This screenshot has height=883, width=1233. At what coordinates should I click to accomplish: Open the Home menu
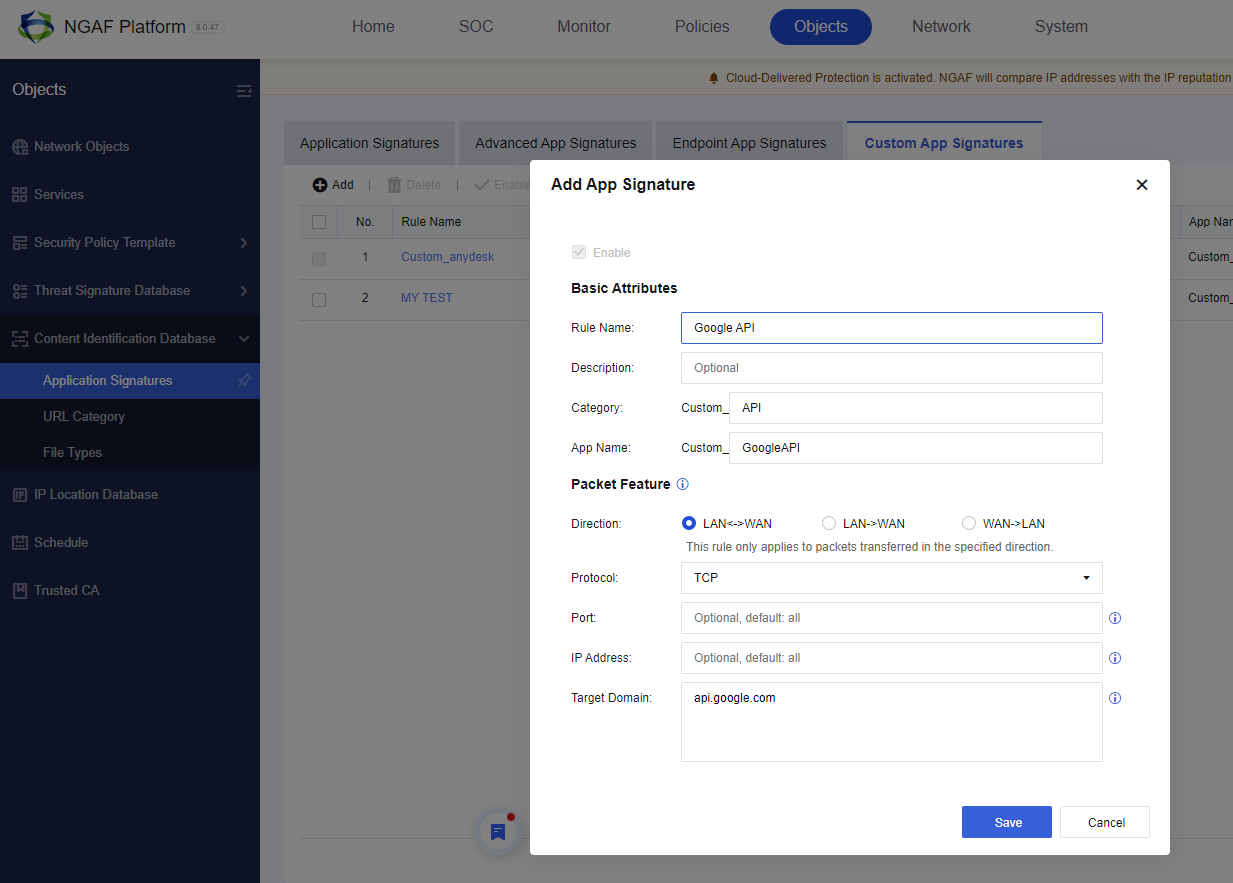pos(373,27)
